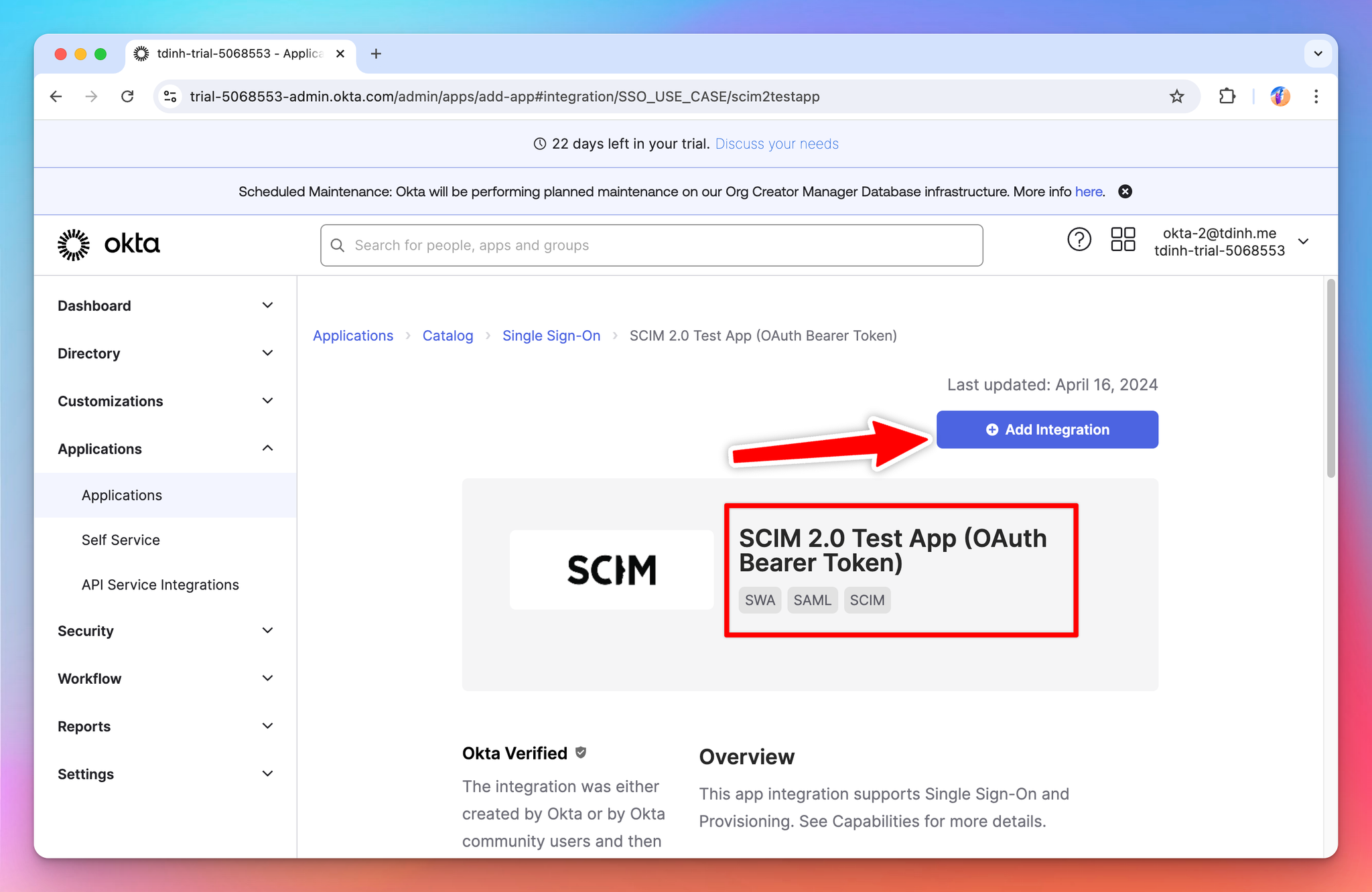The height and width of the screenshot is (892, 1372).
Task: Click the Overview heading
Action: coord(747,757)
